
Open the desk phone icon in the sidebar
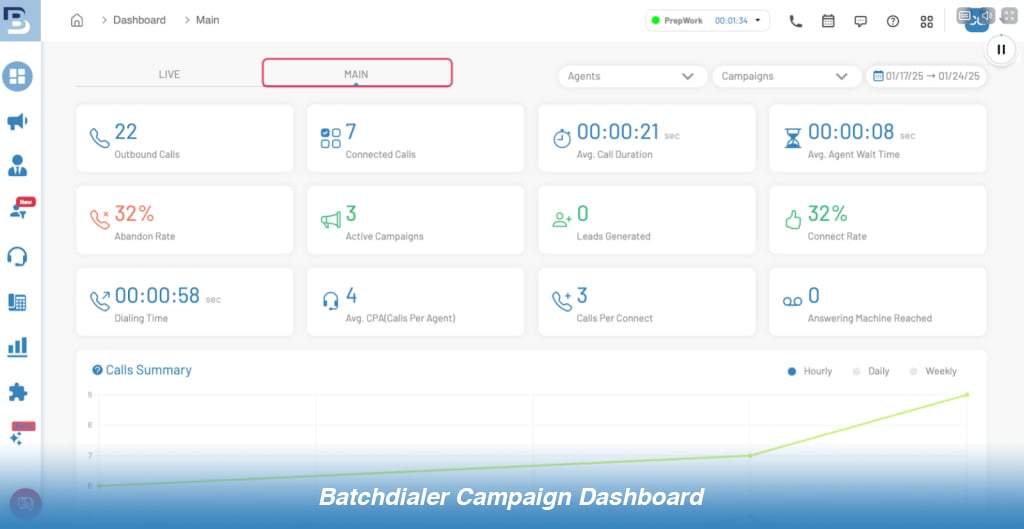coord(18,302)
